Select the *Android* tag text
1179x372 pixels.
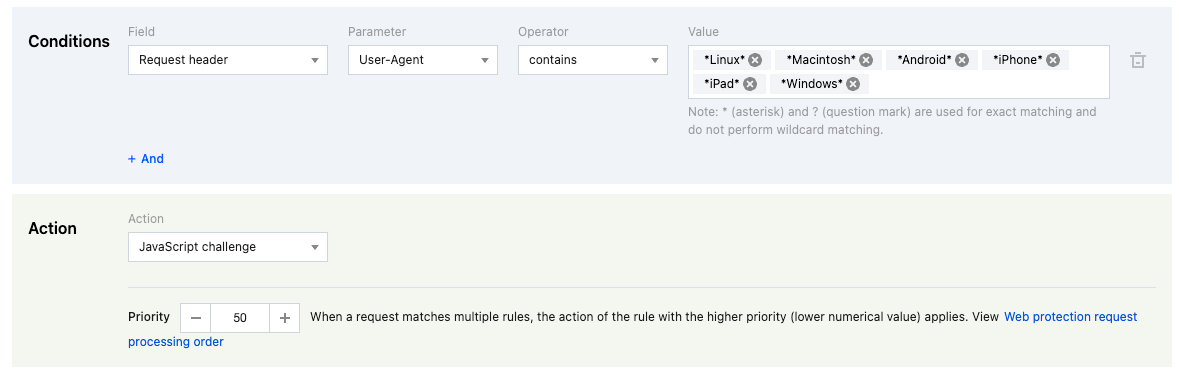click(x=924, y=60)
